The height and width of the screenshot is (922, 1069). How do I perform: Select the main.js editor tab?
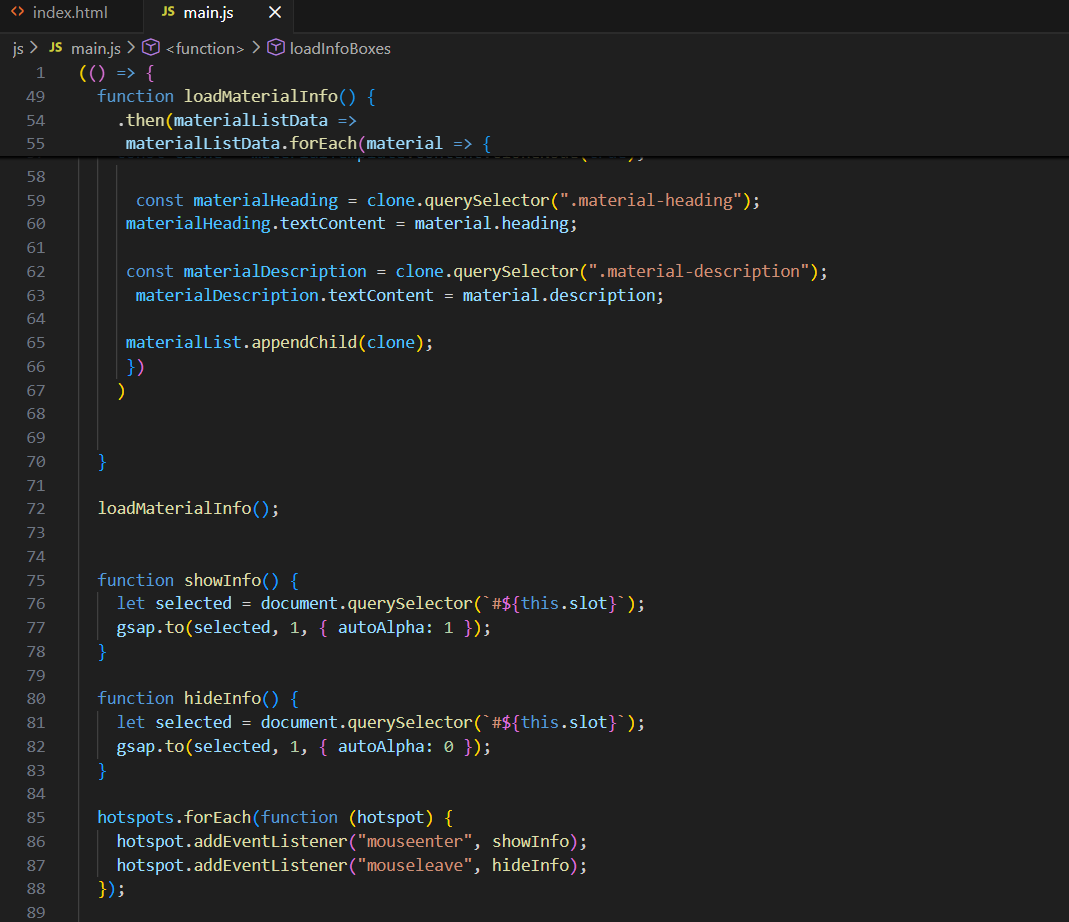208,12
